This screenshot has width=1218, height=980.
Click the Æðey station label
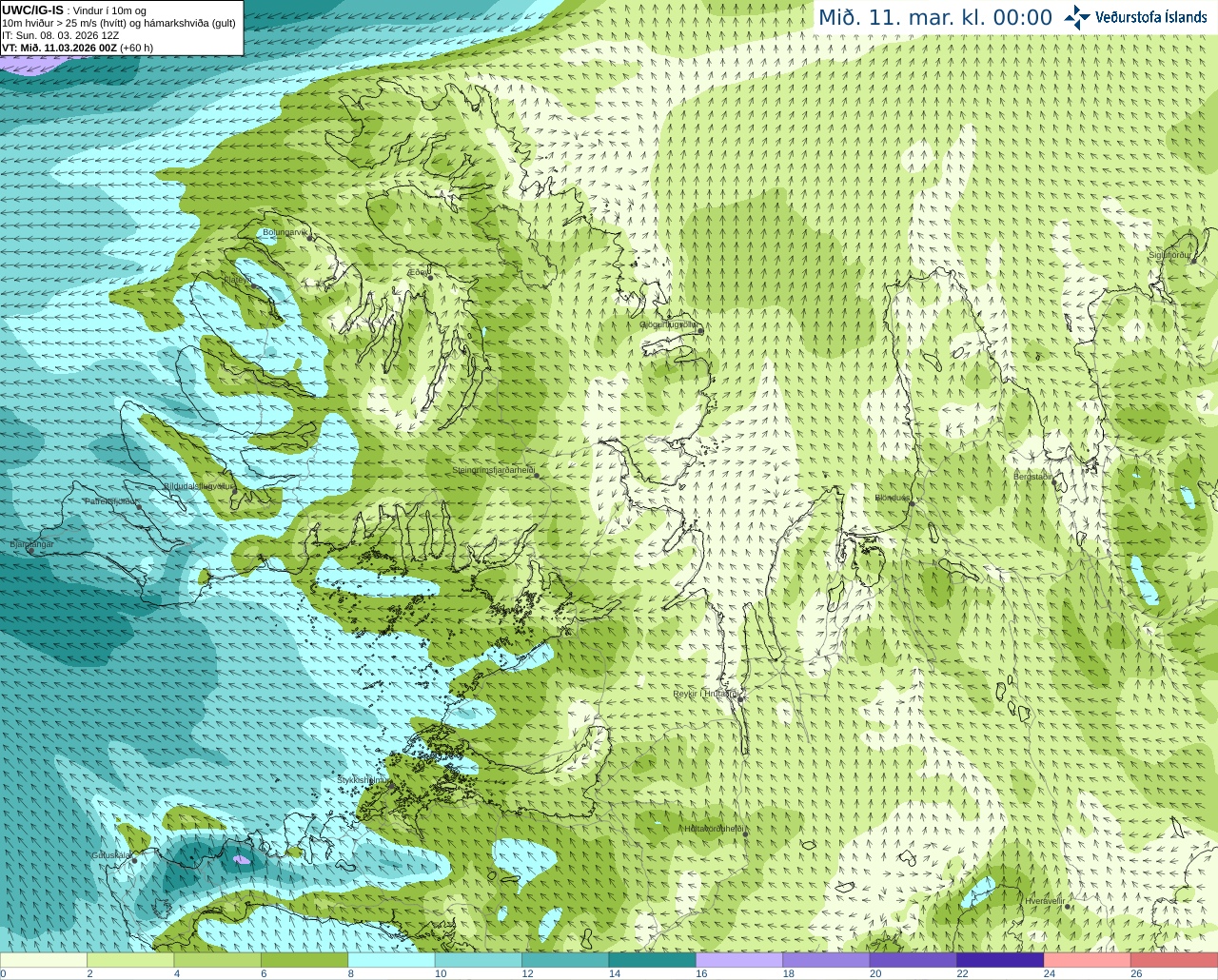click(x=418, y=272)
